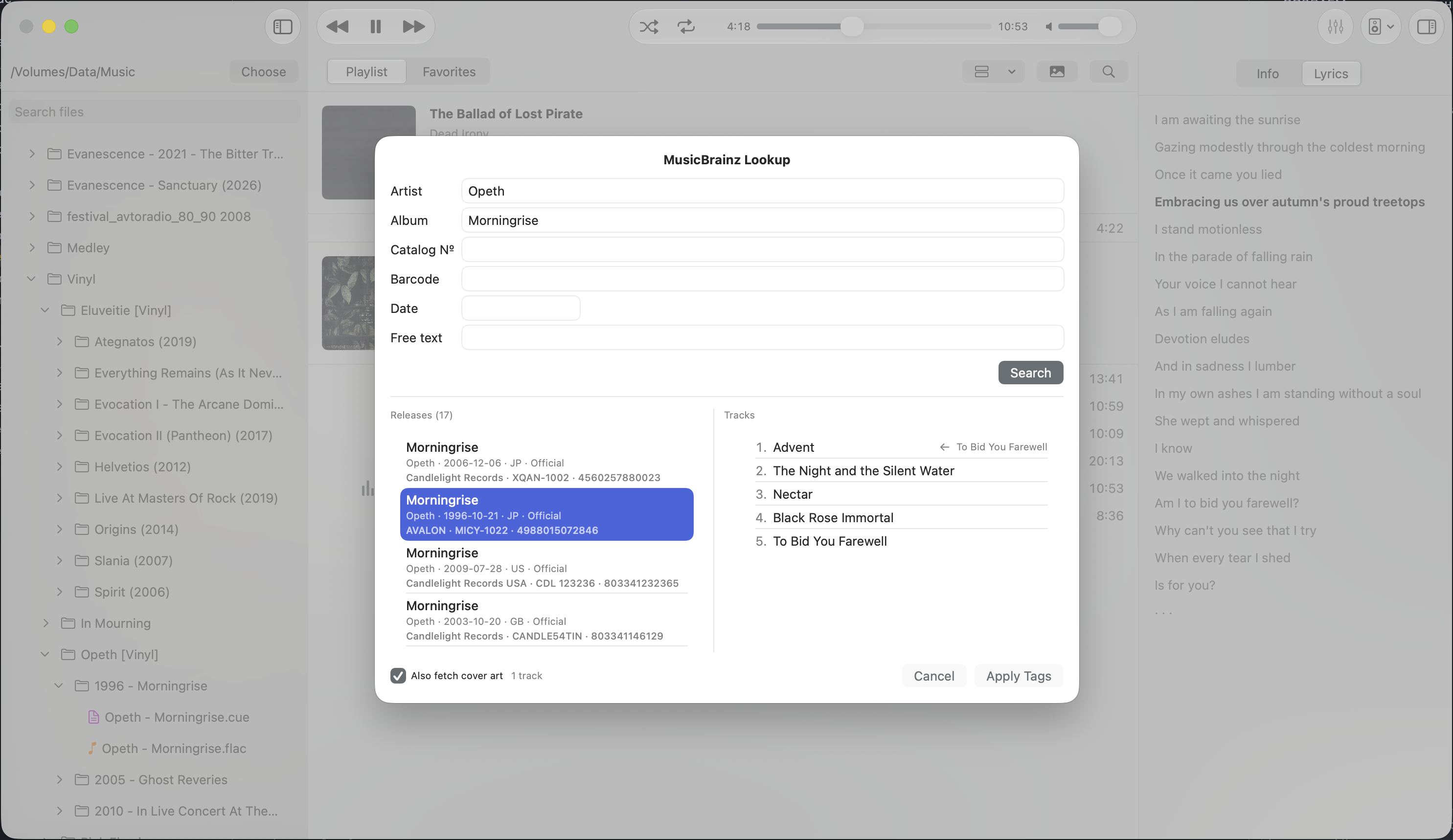The width and height of the screenshot is (1453, 840).
Task: Select the 2003-10-20 GB Morningrise release
Action: (x=546, y=620)
